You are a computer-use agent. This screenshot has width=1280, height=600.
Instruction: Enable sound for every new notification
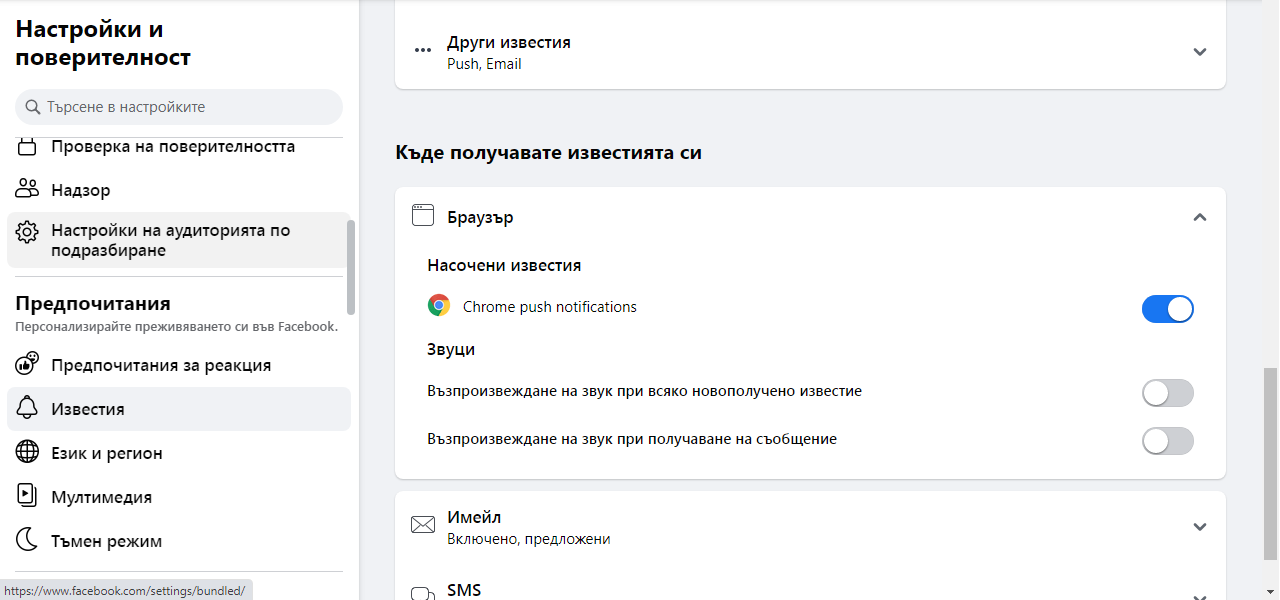(x=1167, y=393)
